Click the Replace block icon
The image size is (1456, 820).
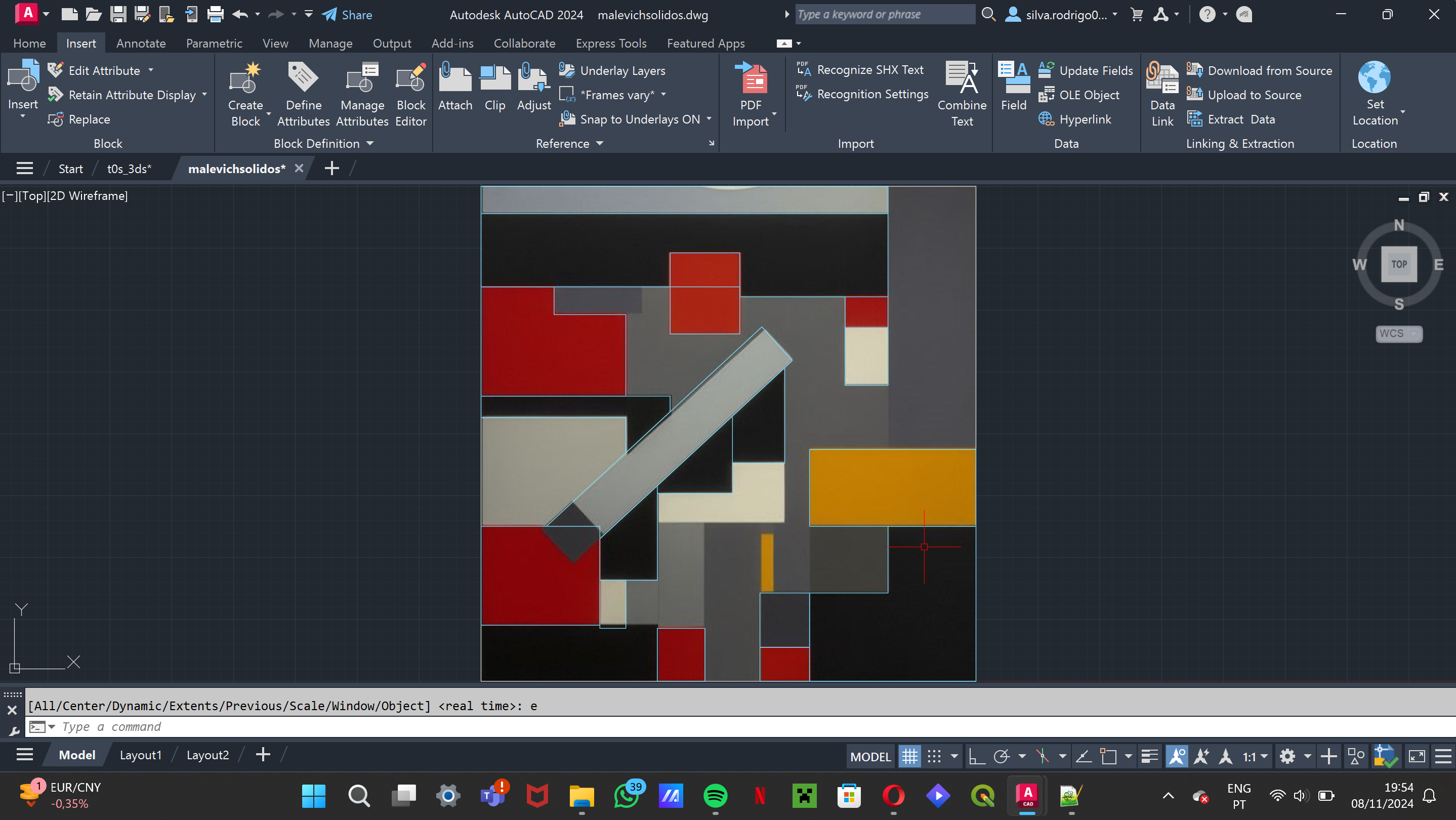tap(55, 119)
